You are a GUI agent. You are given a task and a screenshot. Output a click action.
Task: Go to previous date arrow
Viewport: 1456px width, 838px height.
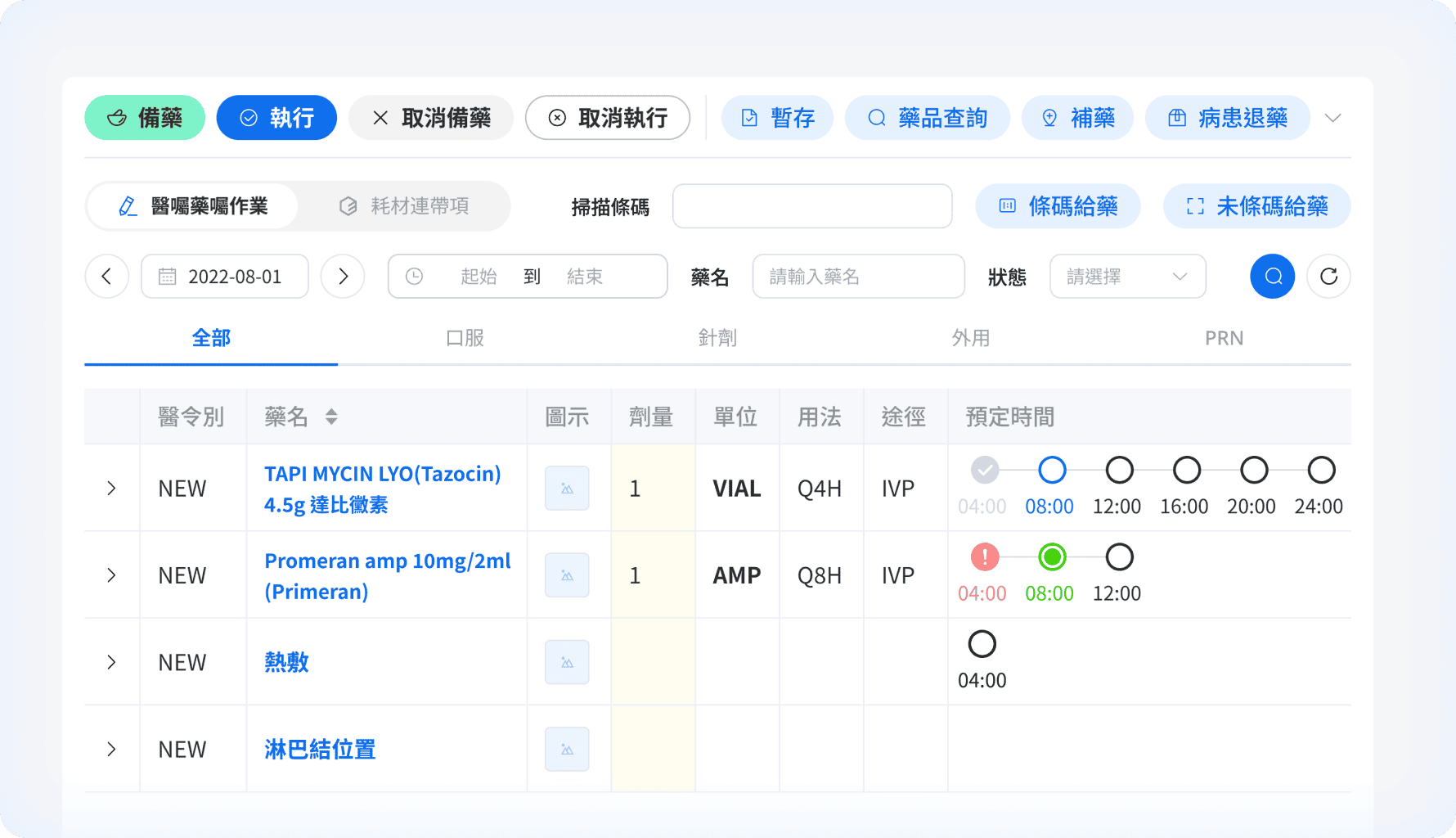(107, 277)
